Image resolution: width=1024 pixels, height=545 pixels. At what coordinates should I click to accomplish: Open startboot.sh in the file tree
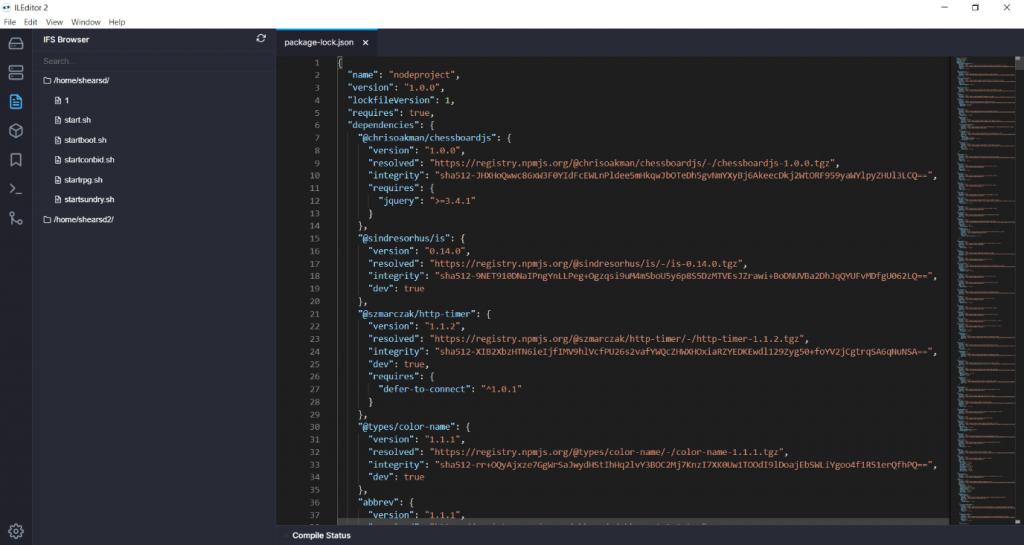pos(84,140)
